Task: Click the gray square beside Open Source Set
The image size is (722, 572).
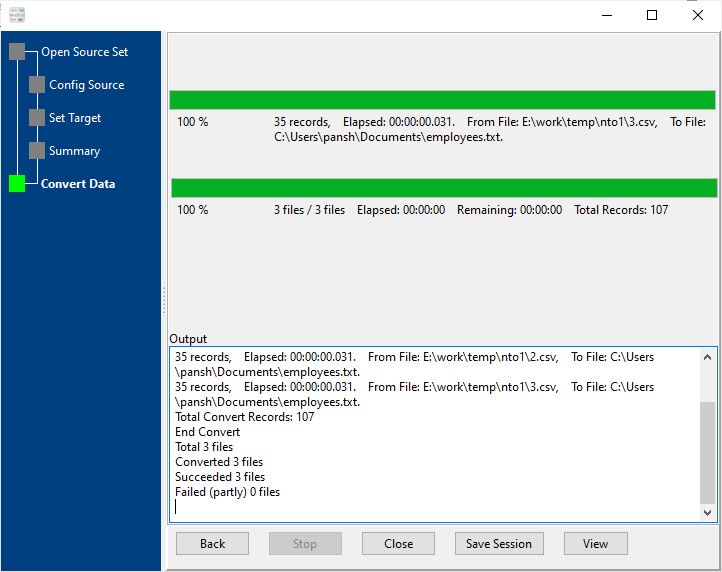Action: coord(17,52)
